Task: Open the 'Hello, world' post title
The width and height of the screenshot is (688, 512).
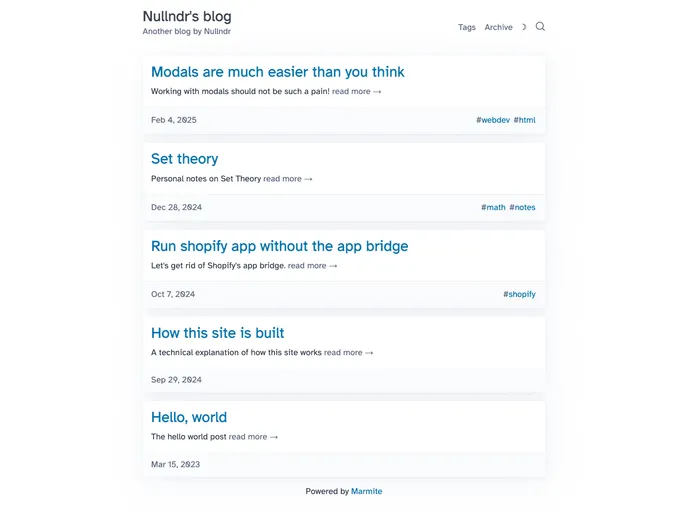Action: coord(188,417)
